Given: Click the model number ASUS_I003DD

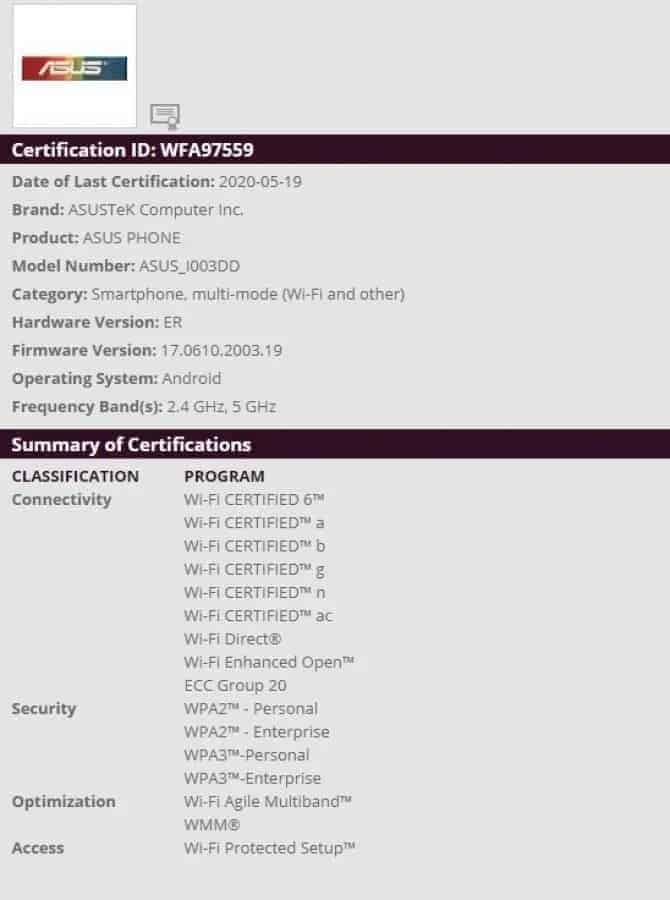Looking at the screenshot, I should [x=189, y=266].
